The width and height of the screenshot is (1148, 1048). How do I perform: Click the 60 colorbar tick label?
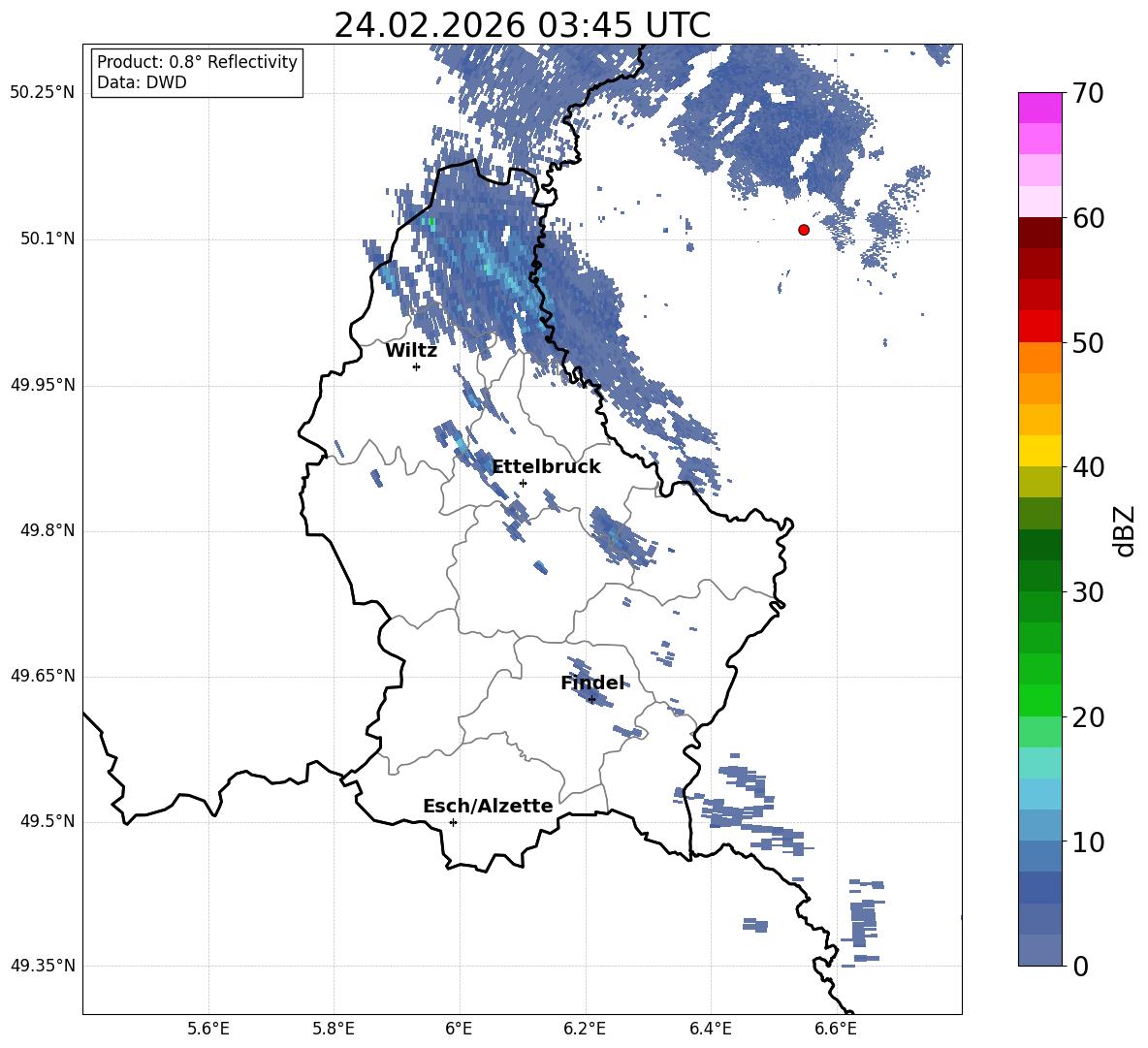[x=1088, y=218]
